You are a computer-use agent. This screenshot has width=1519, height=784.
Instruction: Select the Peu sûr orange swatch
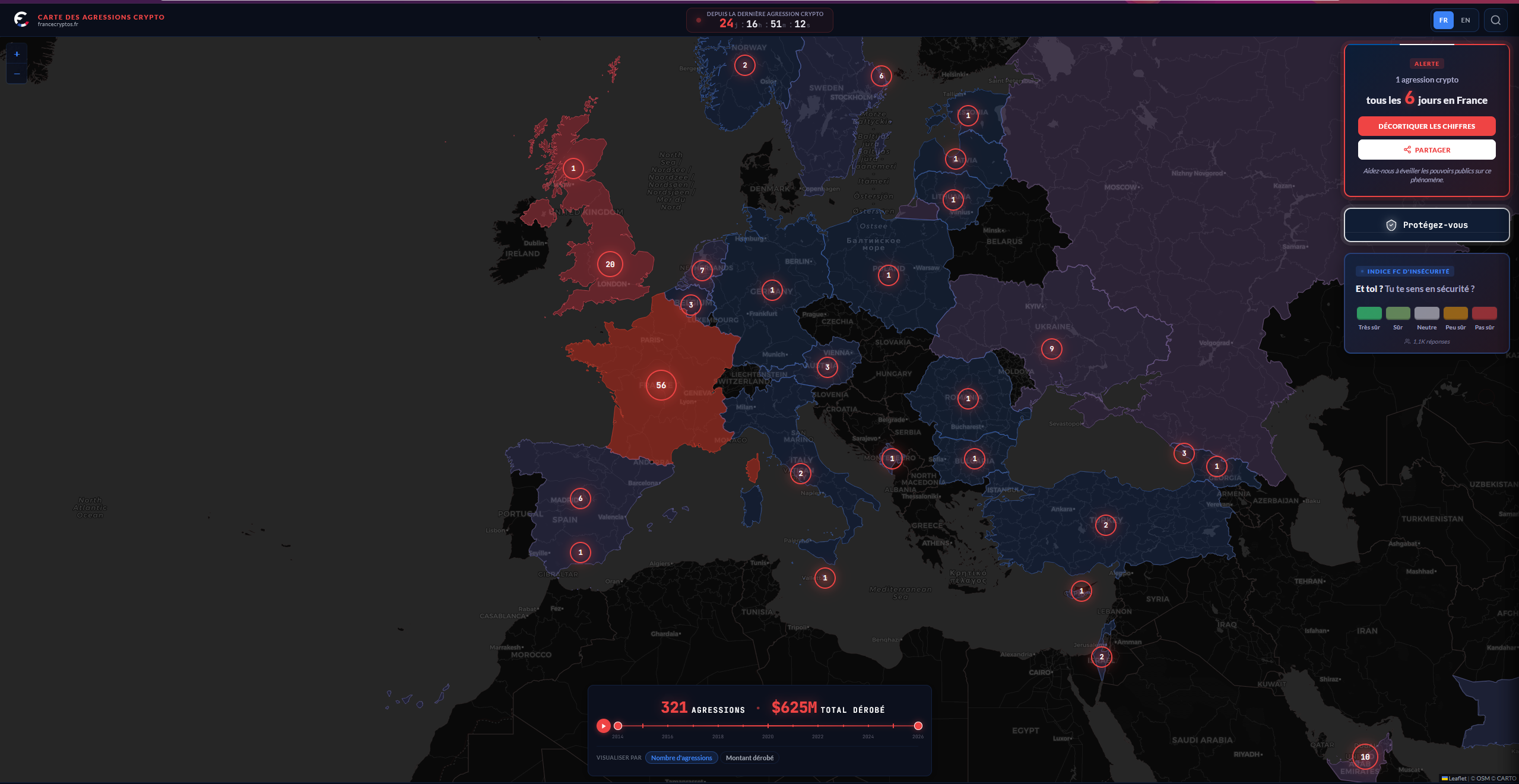[1455, 313]
